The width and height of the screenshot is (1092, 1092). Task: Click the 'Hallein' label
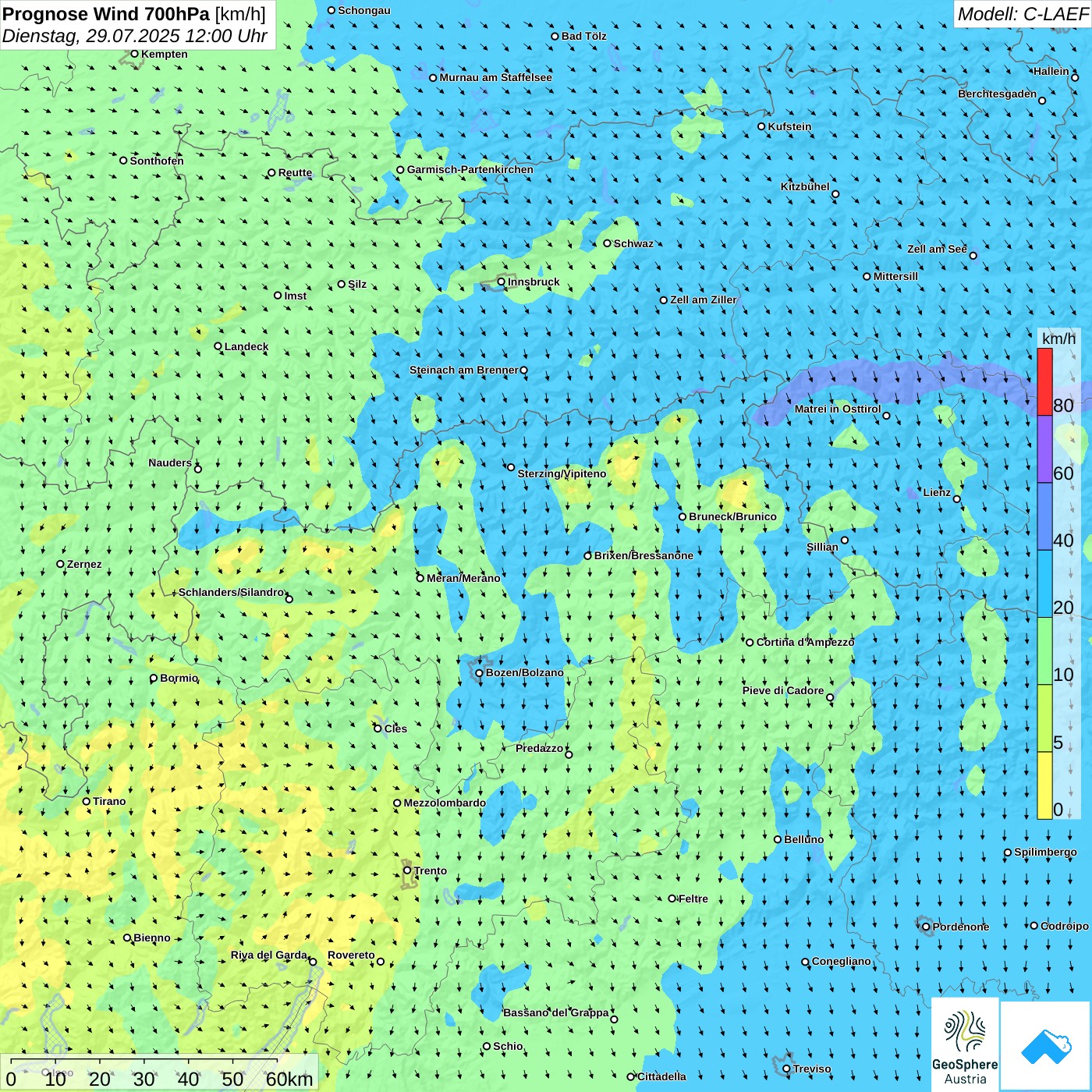tap(1051, 71)
